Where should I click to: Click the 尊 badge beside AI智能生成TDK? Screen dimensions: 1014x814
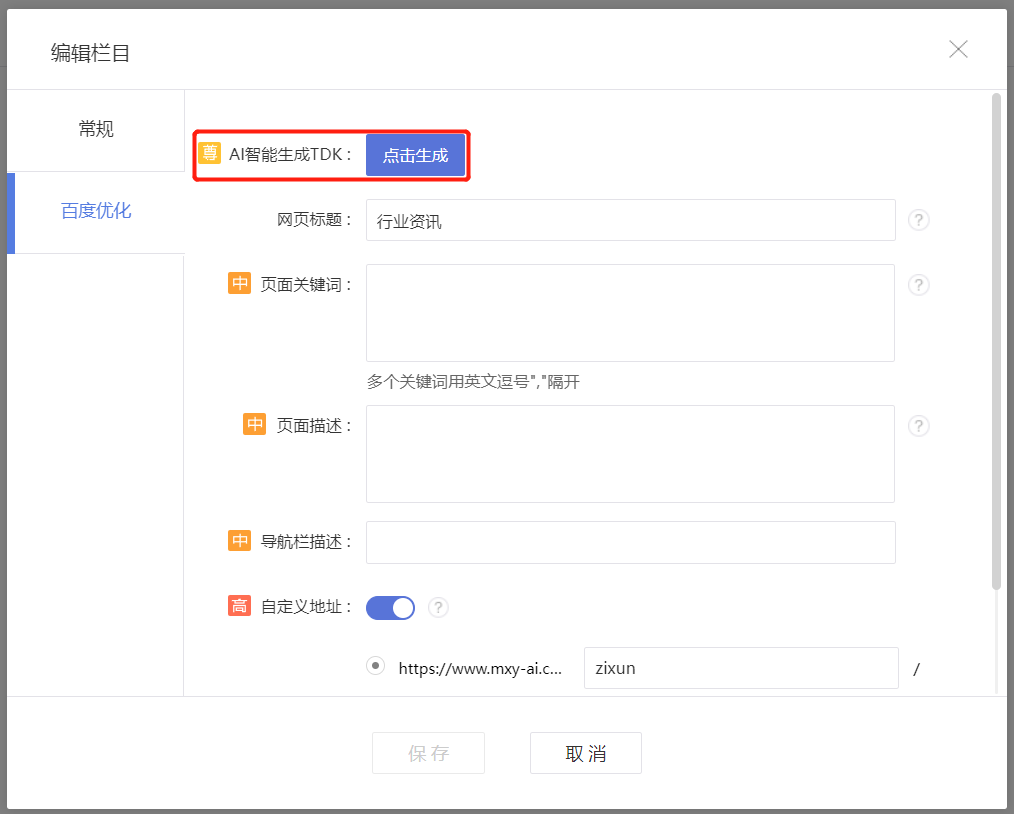[x=209, y=153]
